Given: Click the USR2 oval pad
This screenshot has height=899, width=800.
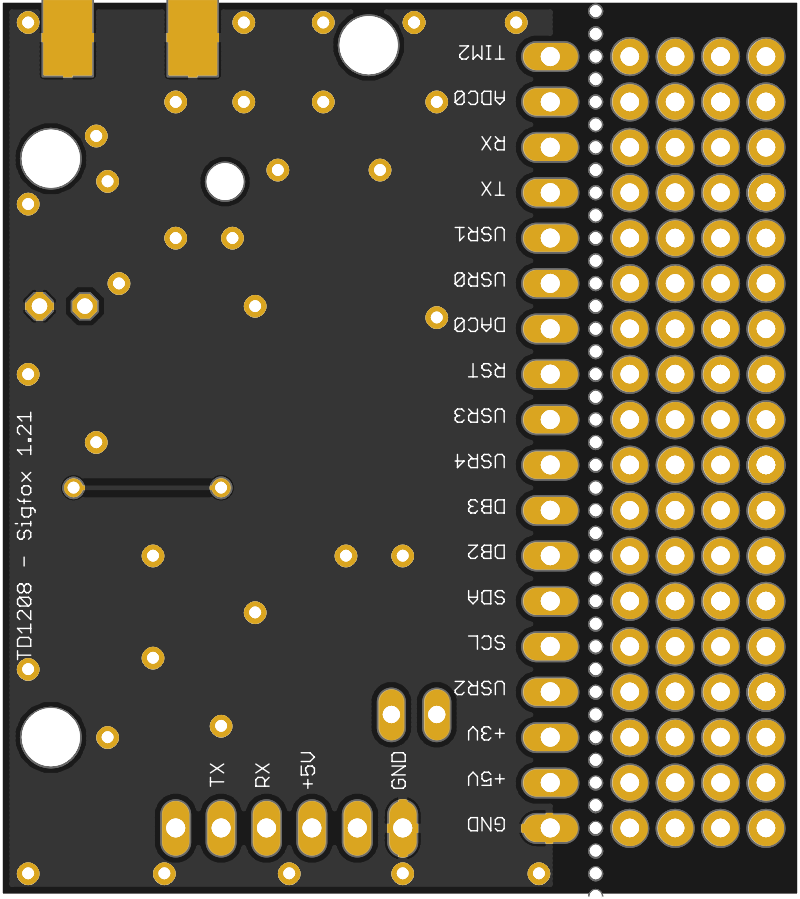Looking at the screenshot, I should [x=549, y=691].
